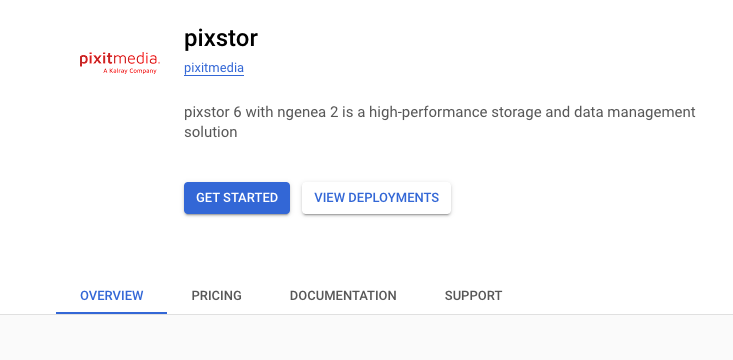733x360 pixels.
Task: Click 'ngenea 2' in the product description
Action: (x=308, y=113)
